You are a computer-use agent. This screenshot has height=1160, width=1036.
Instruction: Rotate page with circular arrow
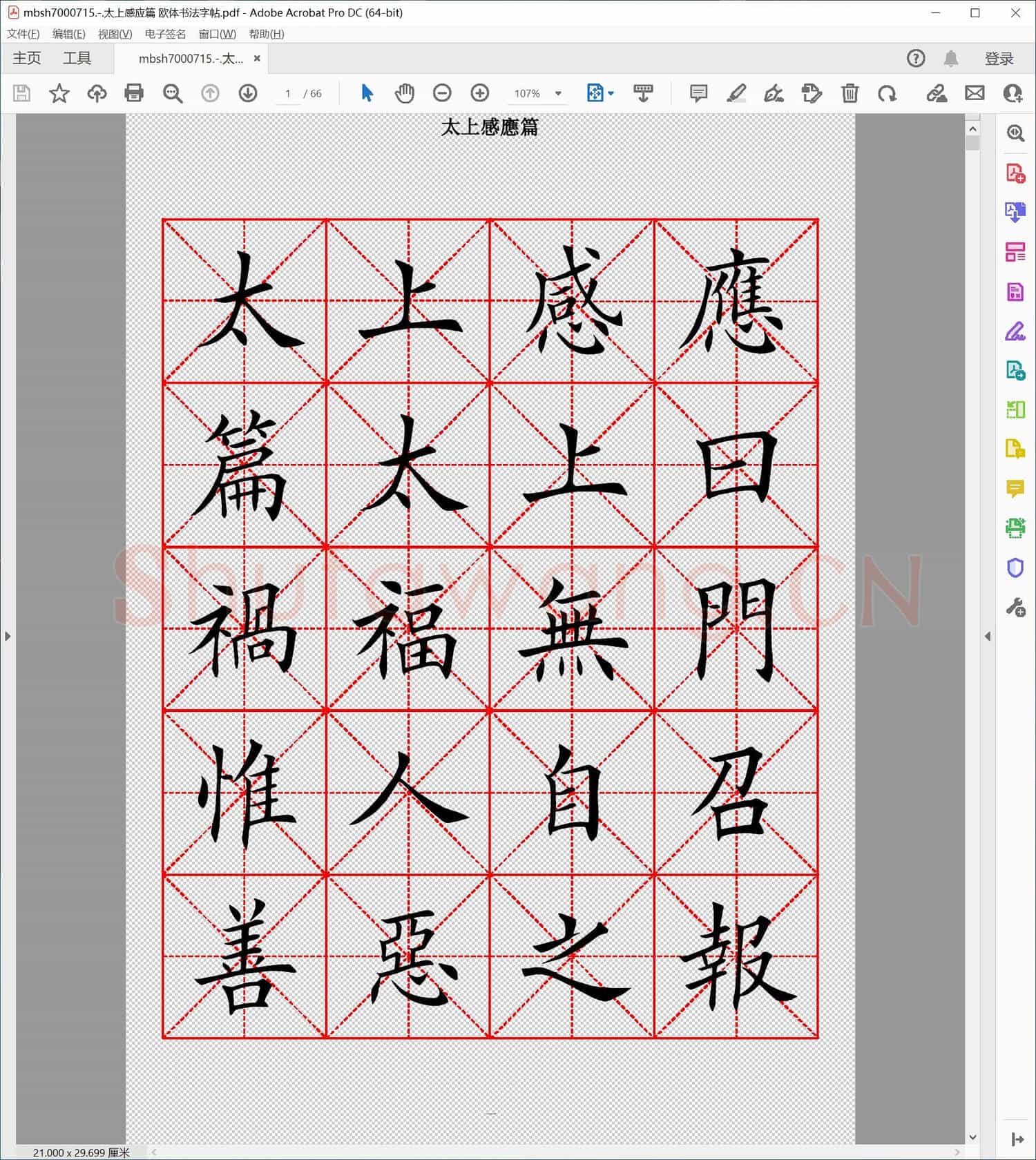click(x=888, y=93)
